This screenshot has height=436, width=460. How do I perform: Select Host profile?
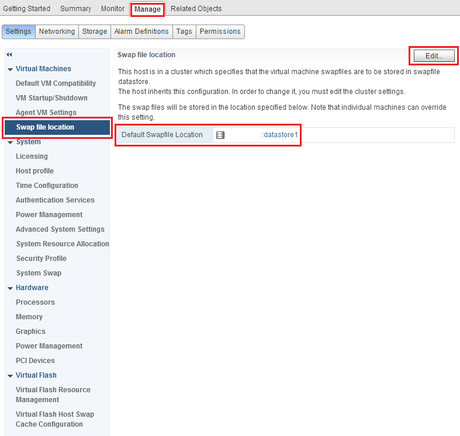click(x=35, y=171)
